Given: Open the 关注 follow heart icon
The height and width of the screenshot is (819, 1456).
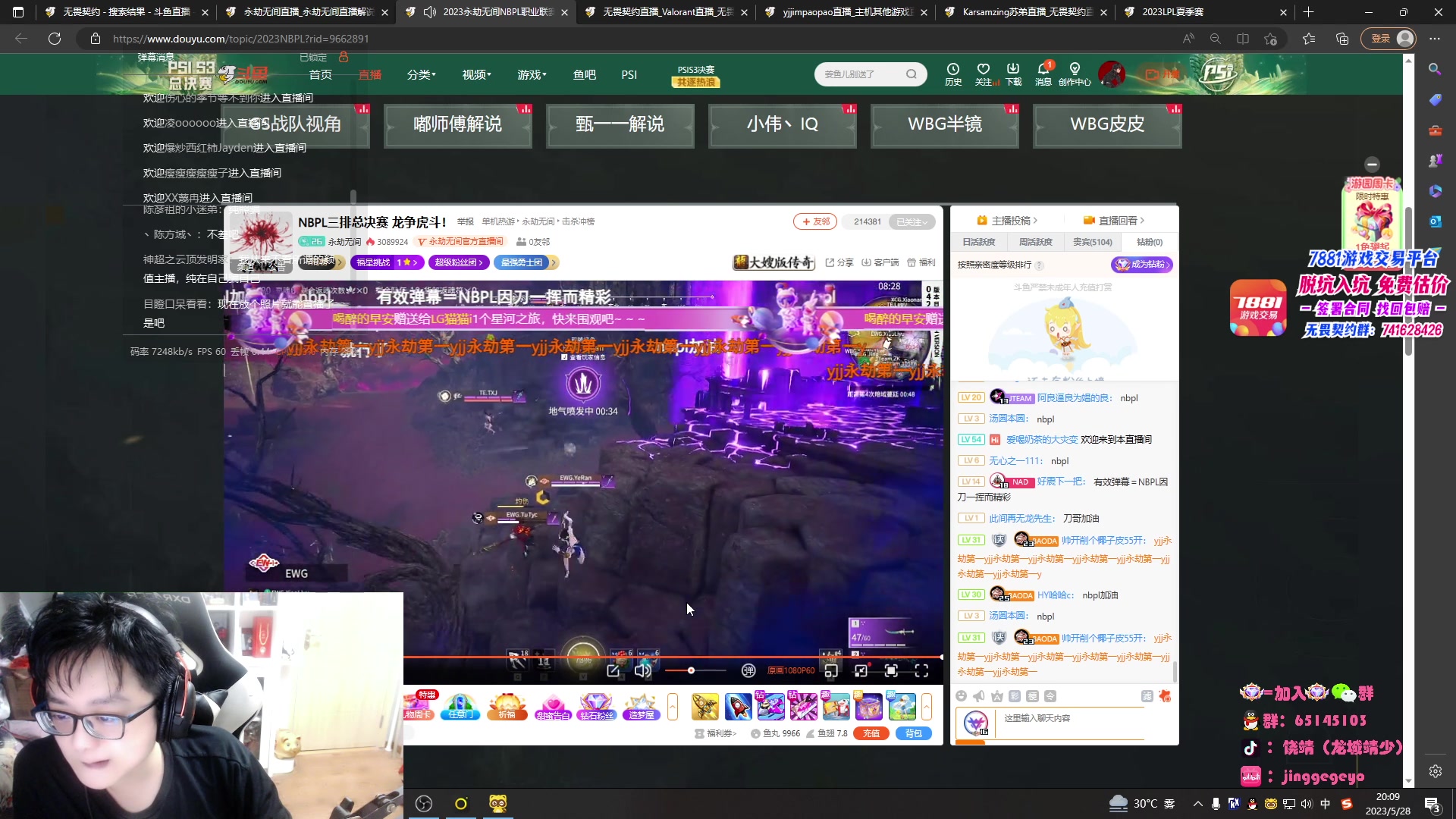Looking at the screenshot, I should coord(984,74).
